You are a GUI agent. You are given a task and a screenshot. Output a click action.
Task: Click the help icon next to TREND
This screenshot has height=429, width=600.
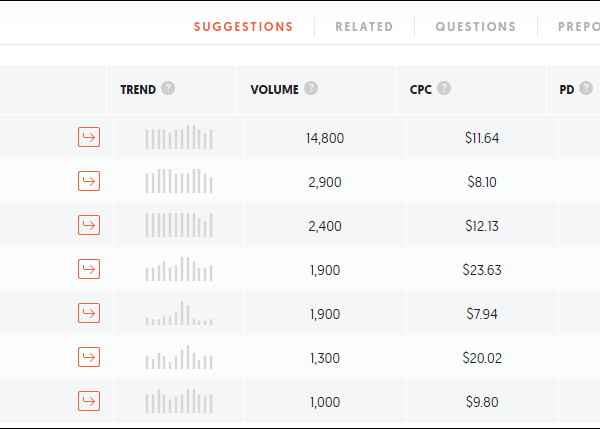[x=168, y=88]
